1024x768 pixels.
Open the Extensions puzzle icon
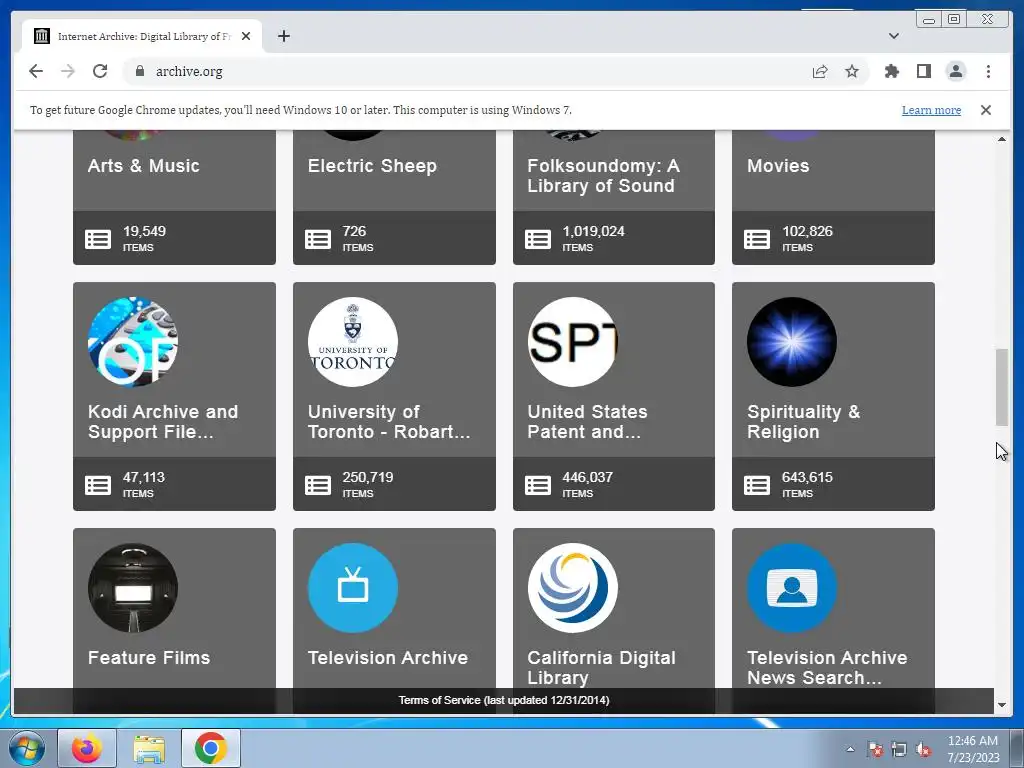pos(891,71)
